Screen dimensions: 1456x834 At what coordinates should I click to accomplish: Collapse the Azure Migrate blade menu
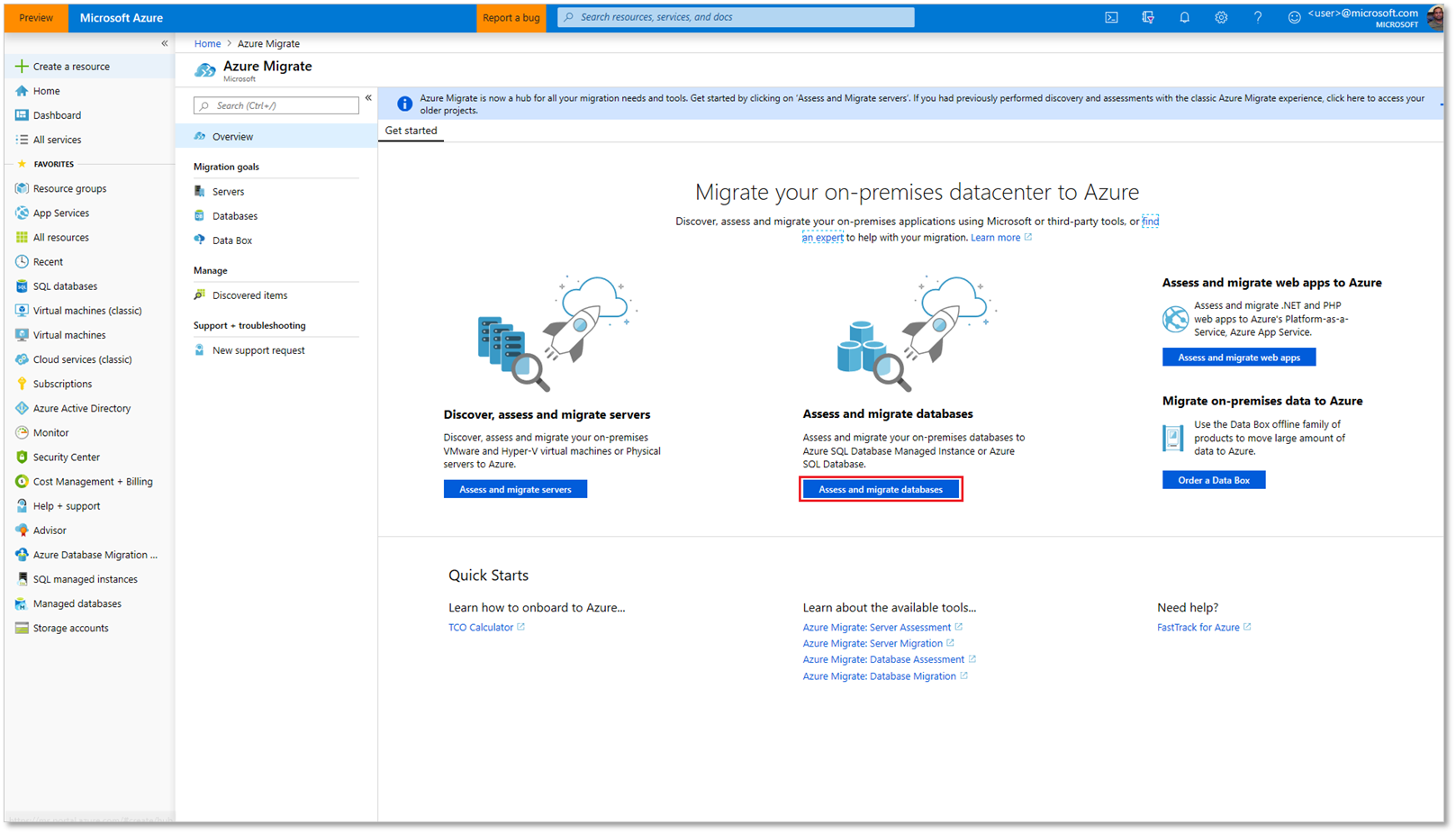click(x=368, y=97)
